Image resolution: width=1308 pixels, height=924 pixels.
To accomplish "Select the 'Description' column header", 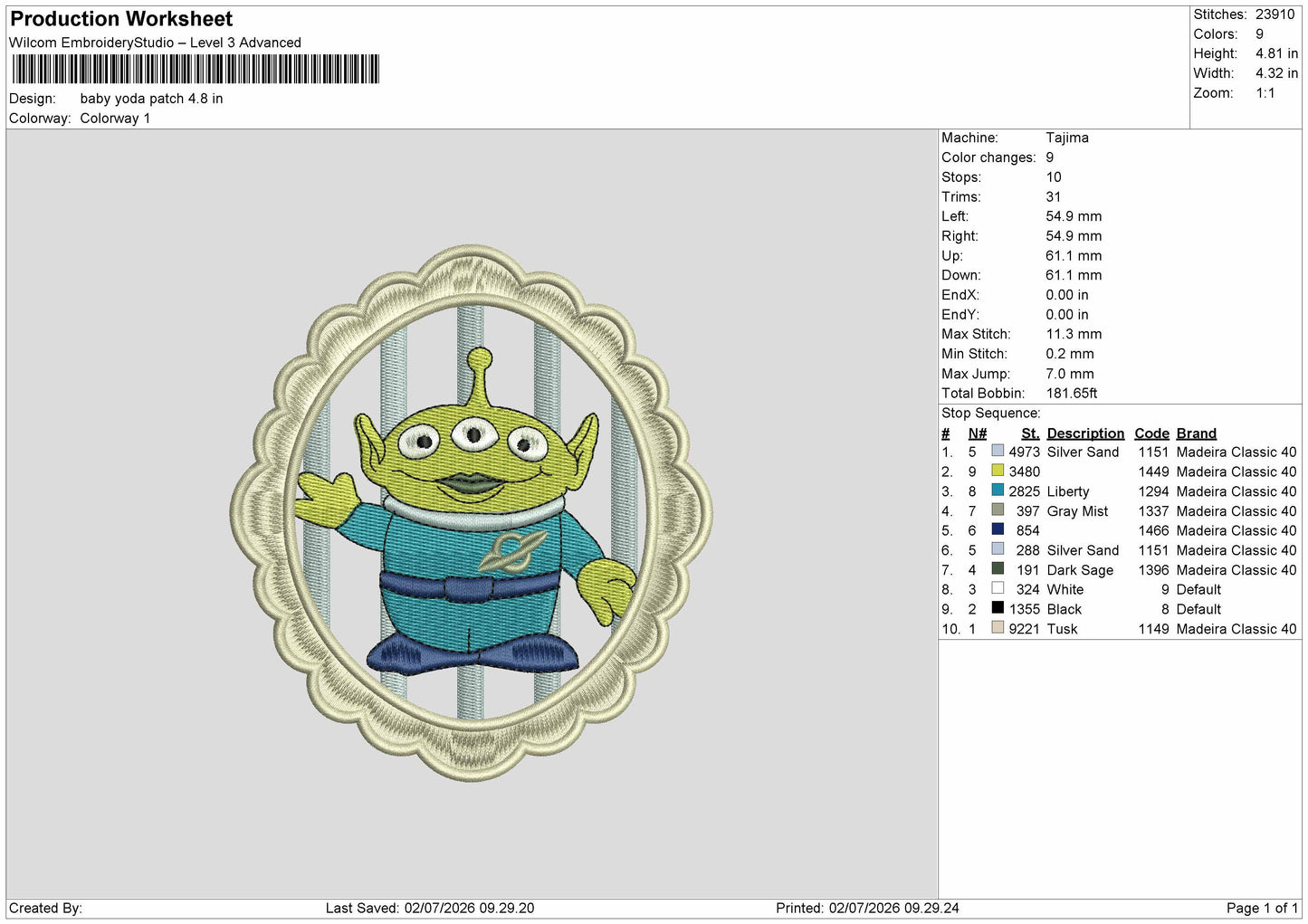I will tap(1085, 433).
